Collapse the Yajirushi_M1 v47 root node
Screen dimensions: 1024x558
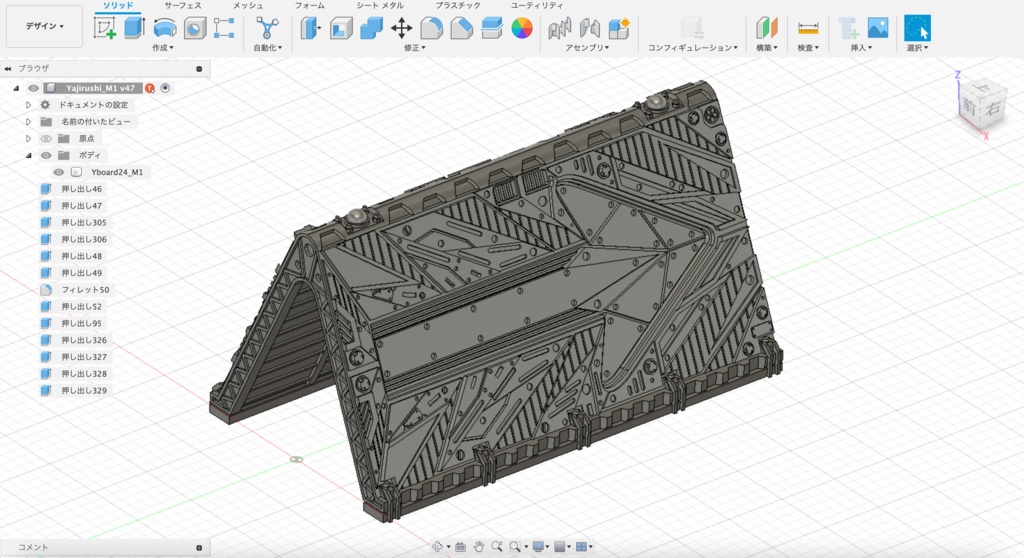pos(16,88)
